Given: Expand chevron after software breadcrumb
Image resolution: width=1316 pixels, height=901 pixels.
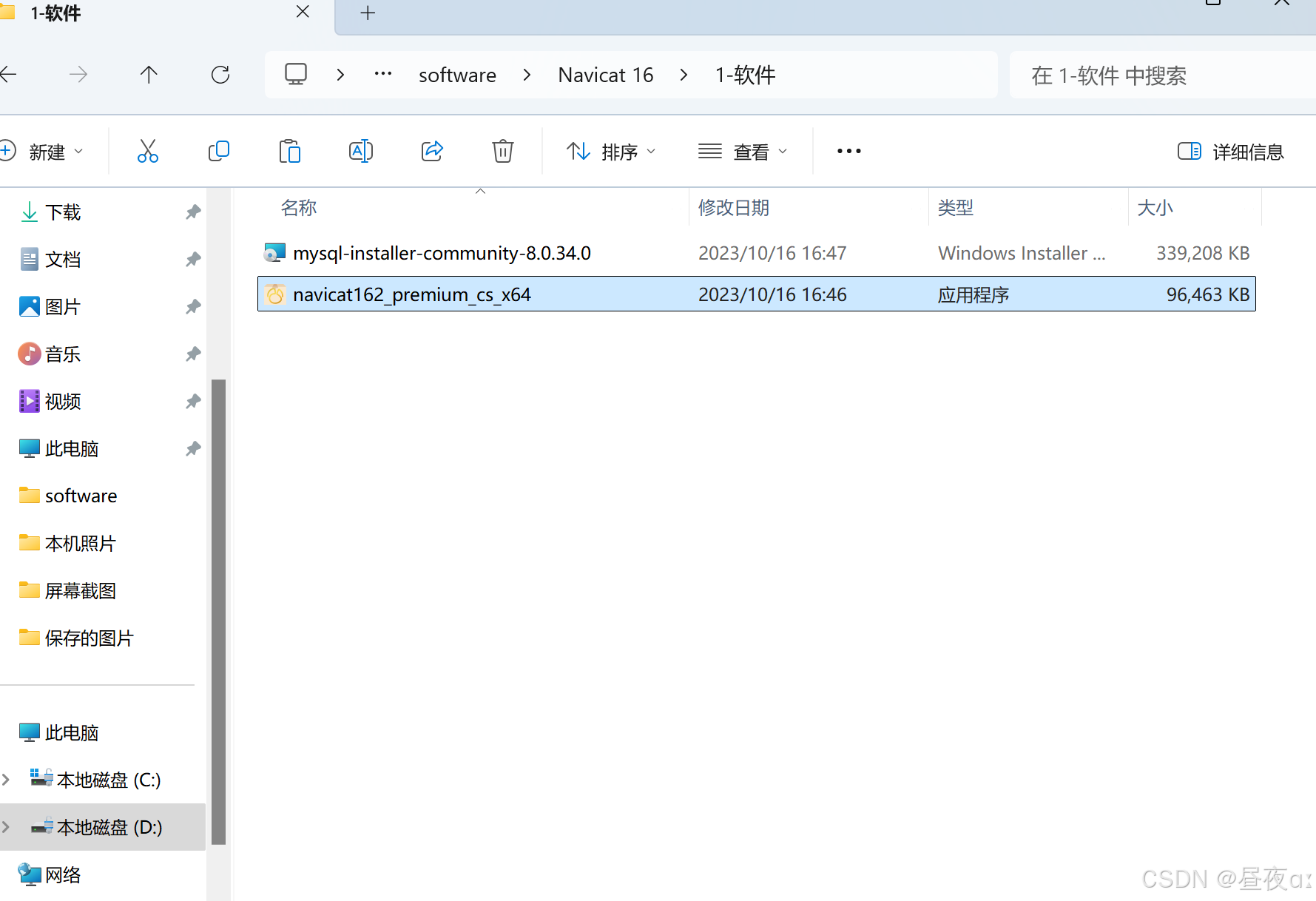Looking at the screenshot, I should click(527, 74).
